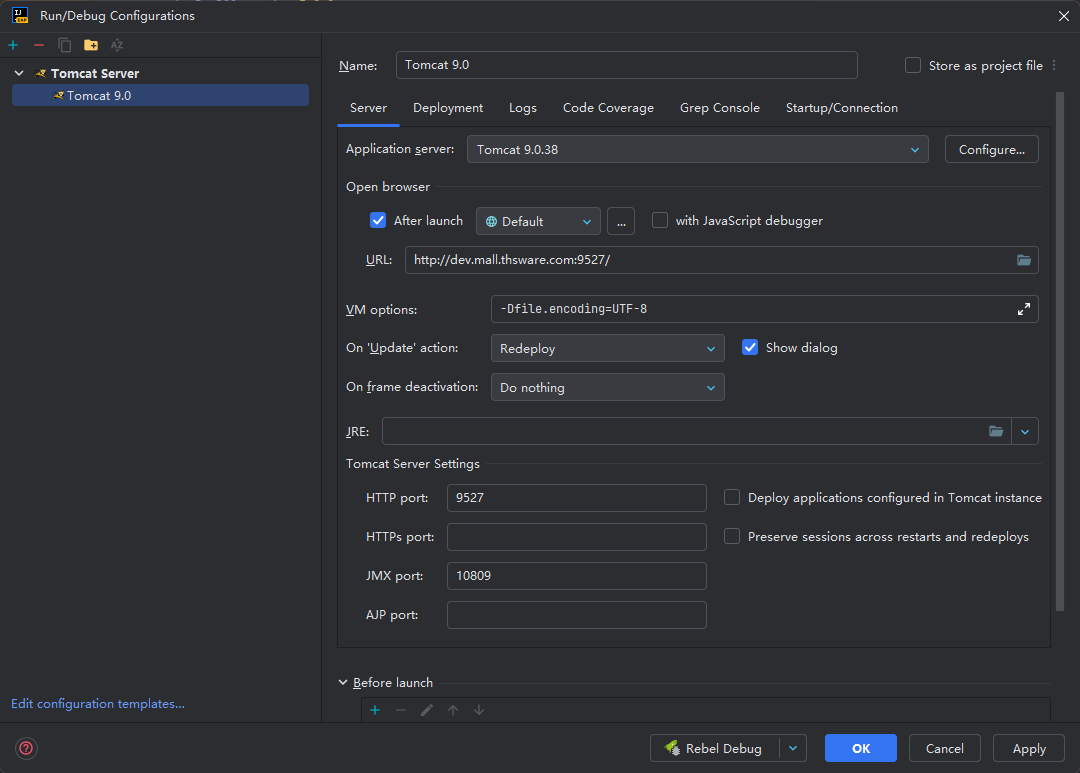
Task: Open the help question mark icon
Action: coord(26,748)
